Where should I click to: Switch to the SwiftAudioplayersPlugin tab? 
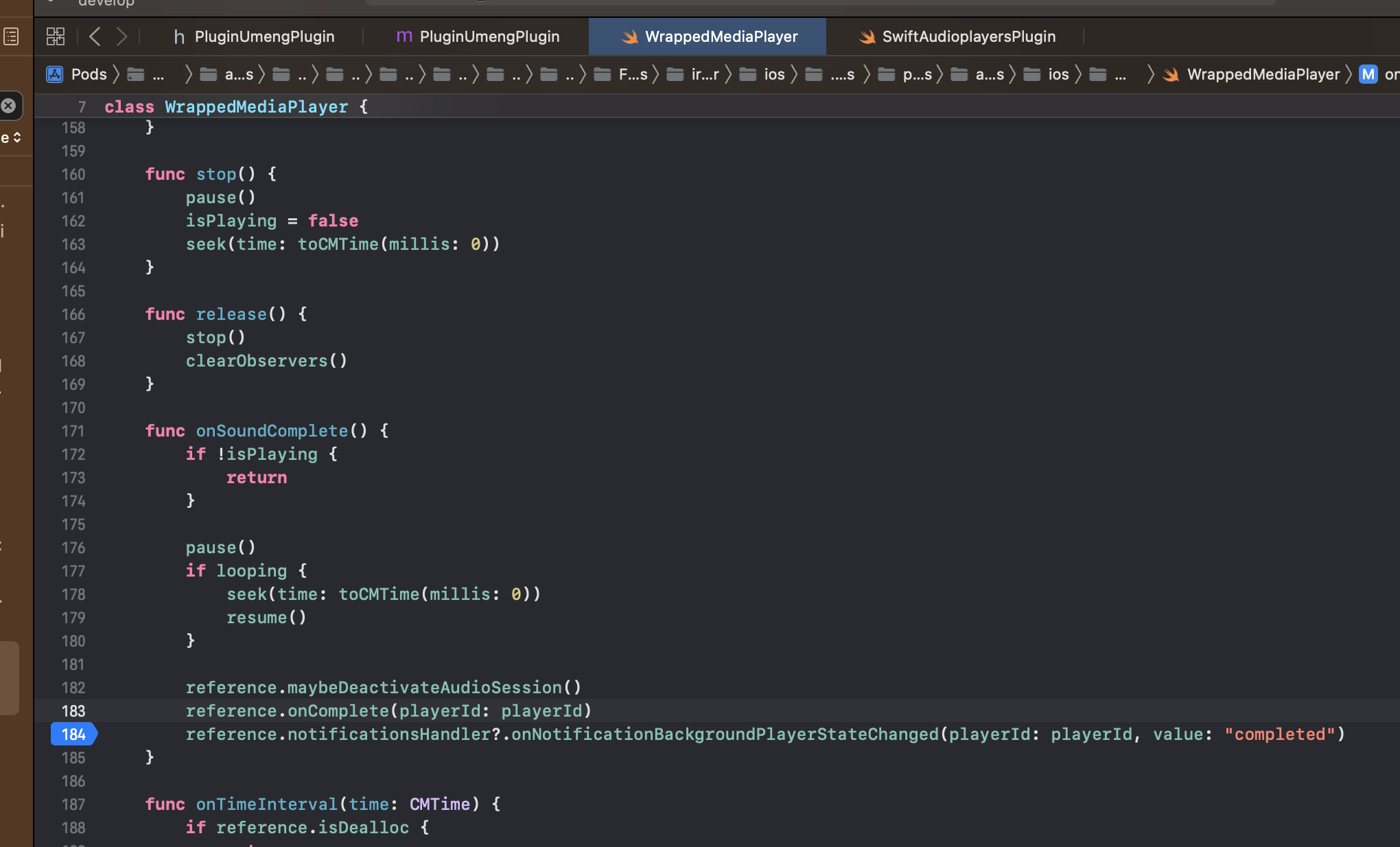click(968, 36)
